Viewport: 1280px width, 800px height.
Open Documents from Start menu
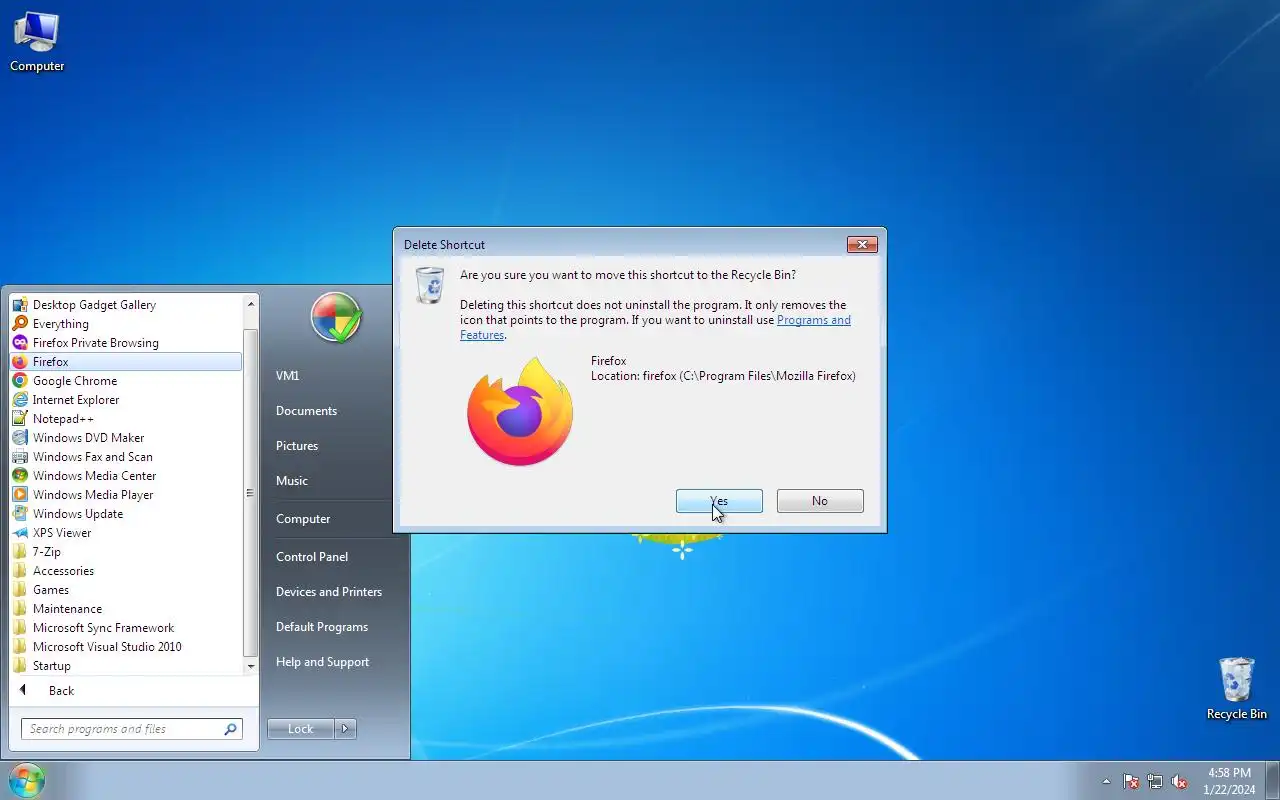[306, 411]
